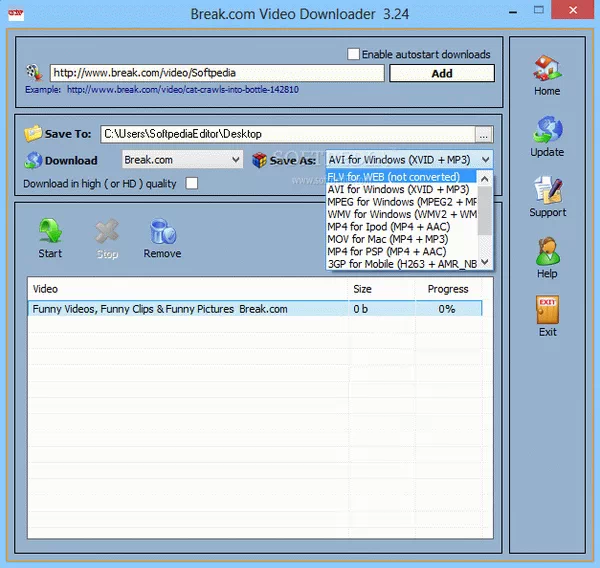
Task: Click the film reel icon beside URL
Action: click(x=34, y=72)
